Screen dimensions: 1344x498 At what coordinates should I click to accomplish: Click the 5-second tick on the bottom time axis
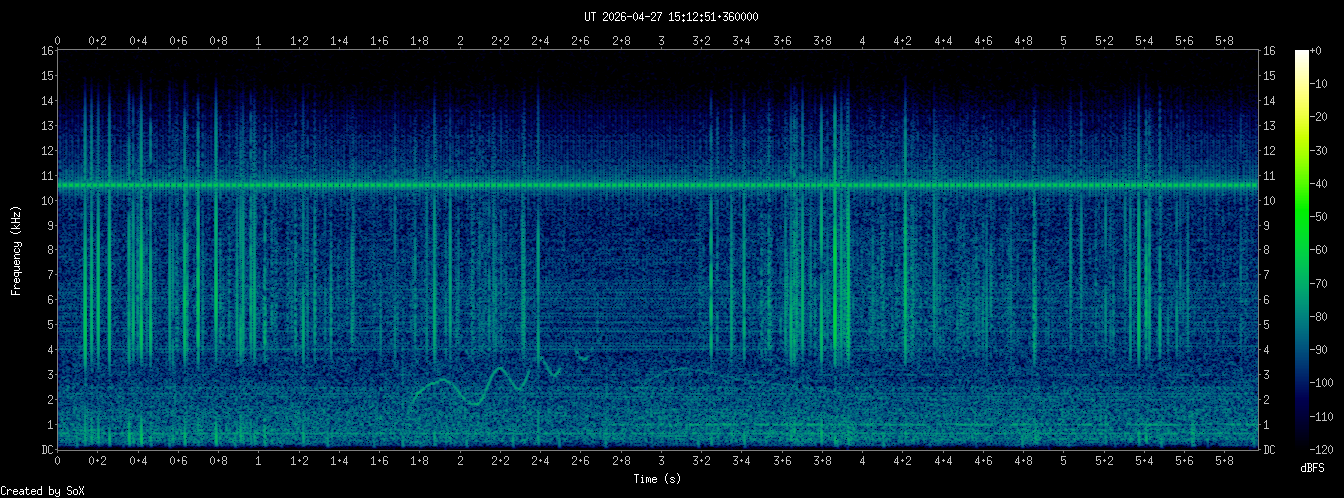coord(1064,462)
